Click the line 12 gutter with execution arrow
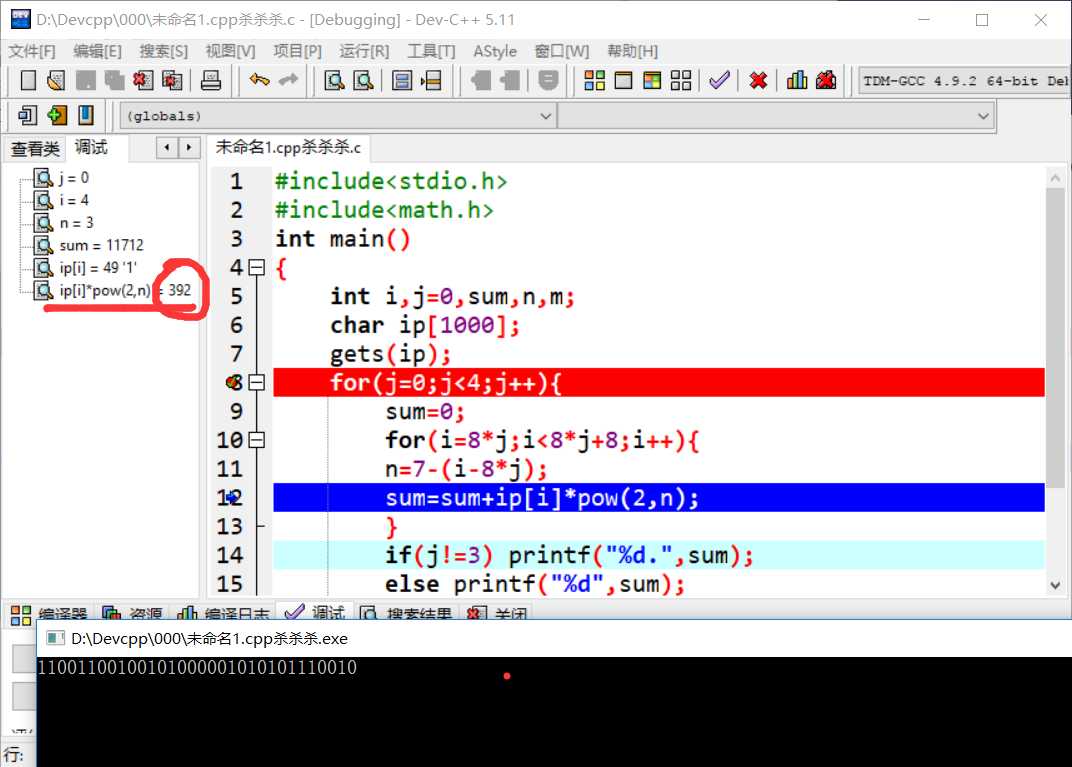 (x=232, y=498)
